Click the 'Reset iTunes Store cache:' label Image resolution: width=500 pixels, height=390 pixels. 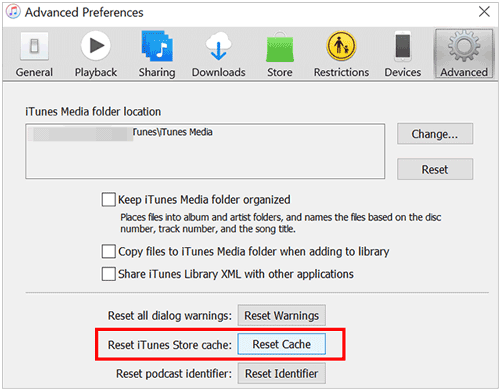(x=170, y=345)
